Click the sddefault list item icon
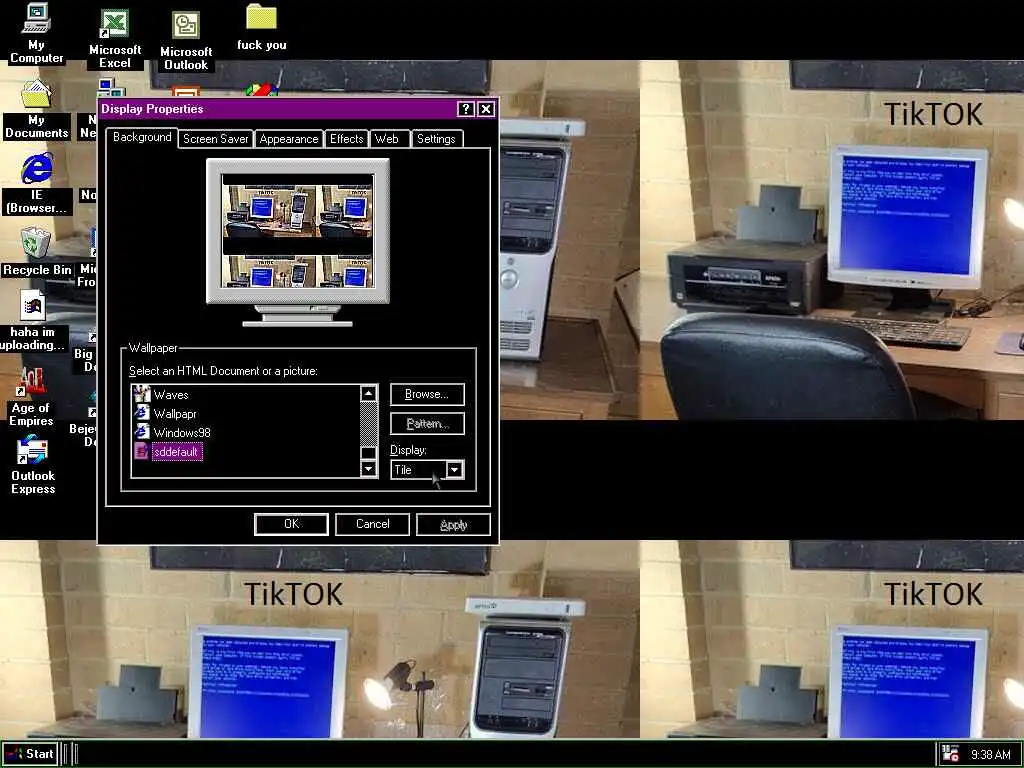Image resolution: width=1024 pixels, height=768 pixels. pyautogui.click(x=141, y=451)
